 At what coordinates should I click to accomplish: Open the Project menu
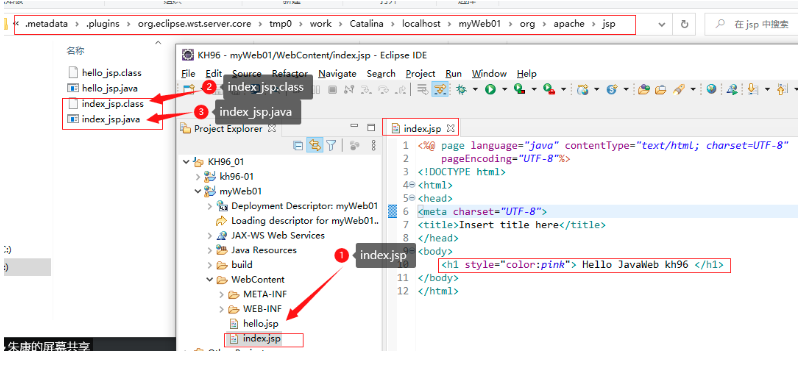click(420, 74)
